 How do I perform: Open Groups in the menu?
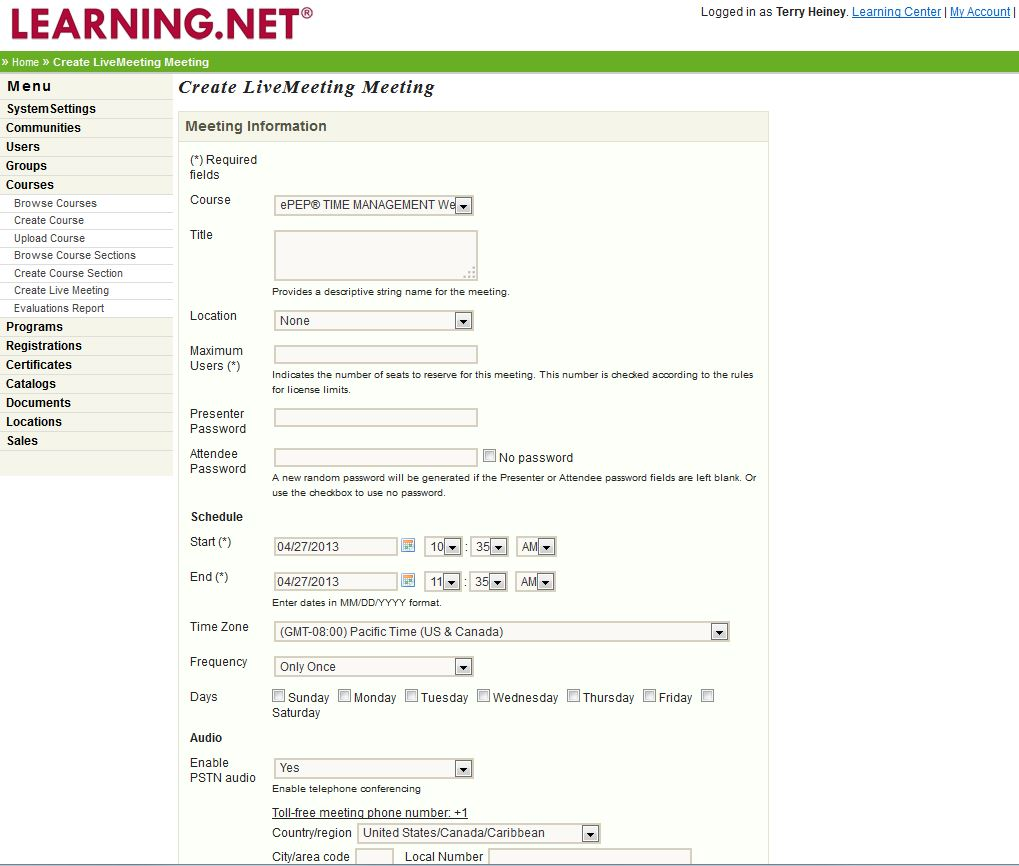tap(27, 166)
